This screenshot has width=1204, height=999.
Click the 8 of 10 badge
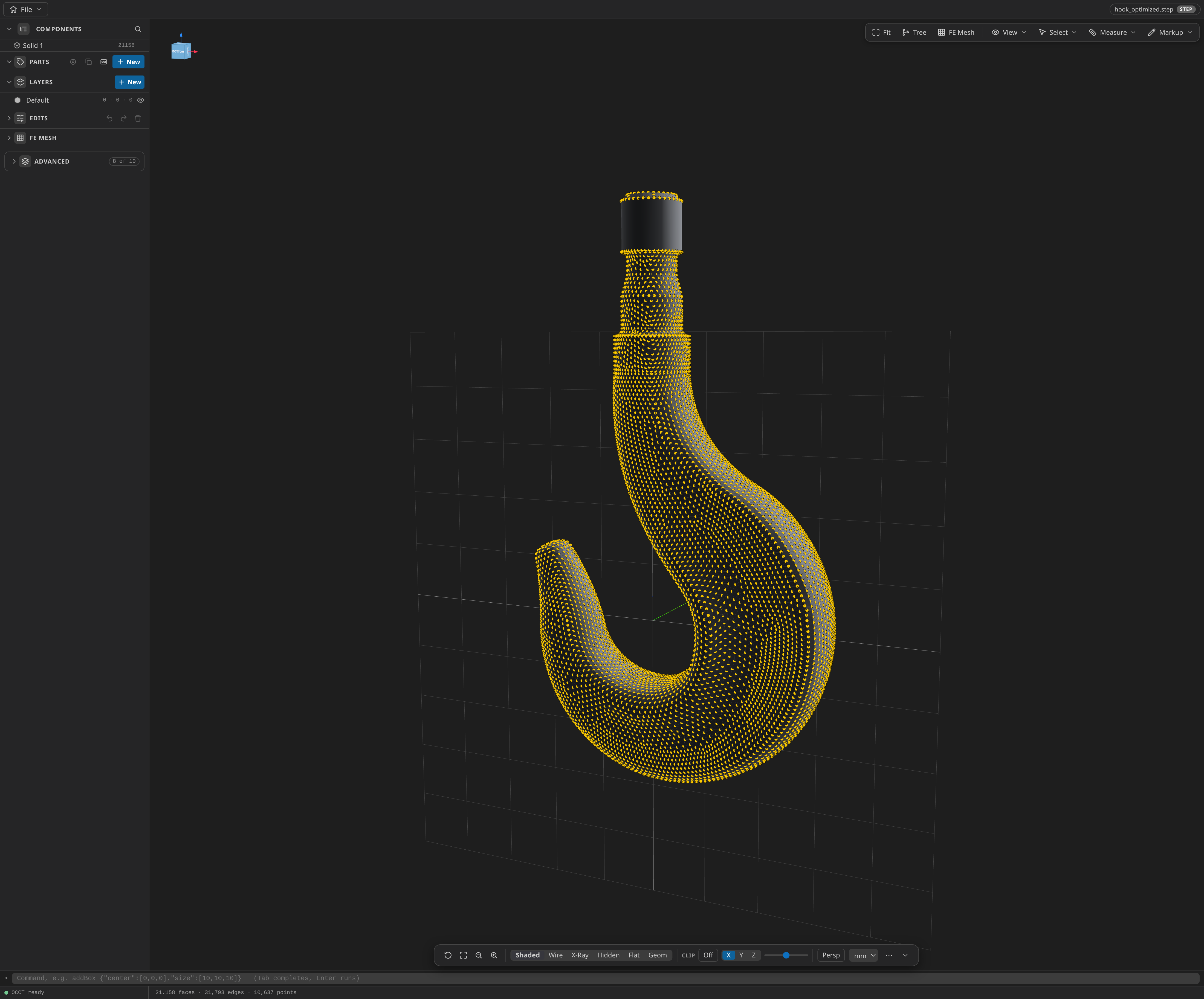point(124,162)
